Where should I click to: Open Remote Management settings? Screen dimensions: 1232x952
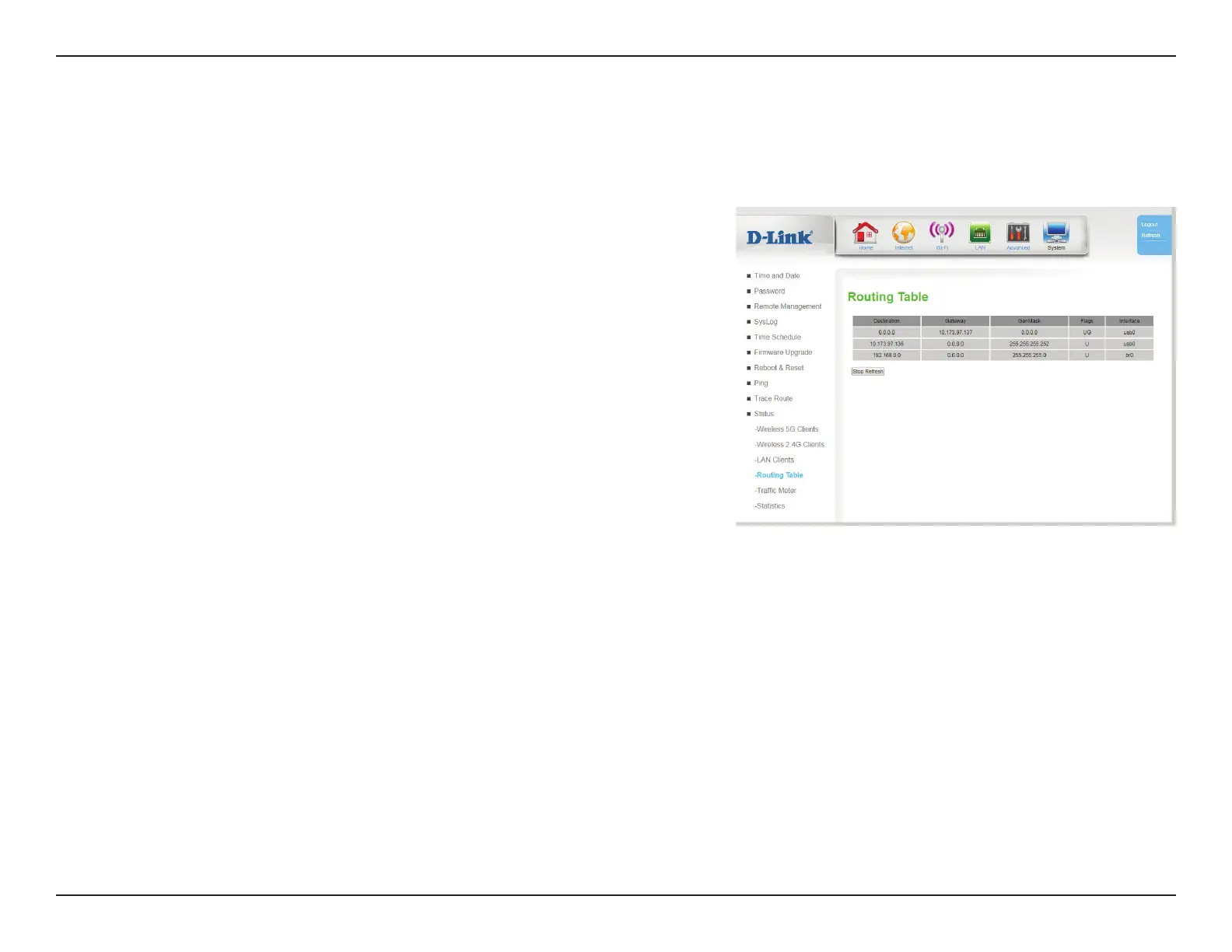pyautogui.click(x=787, y=306)
